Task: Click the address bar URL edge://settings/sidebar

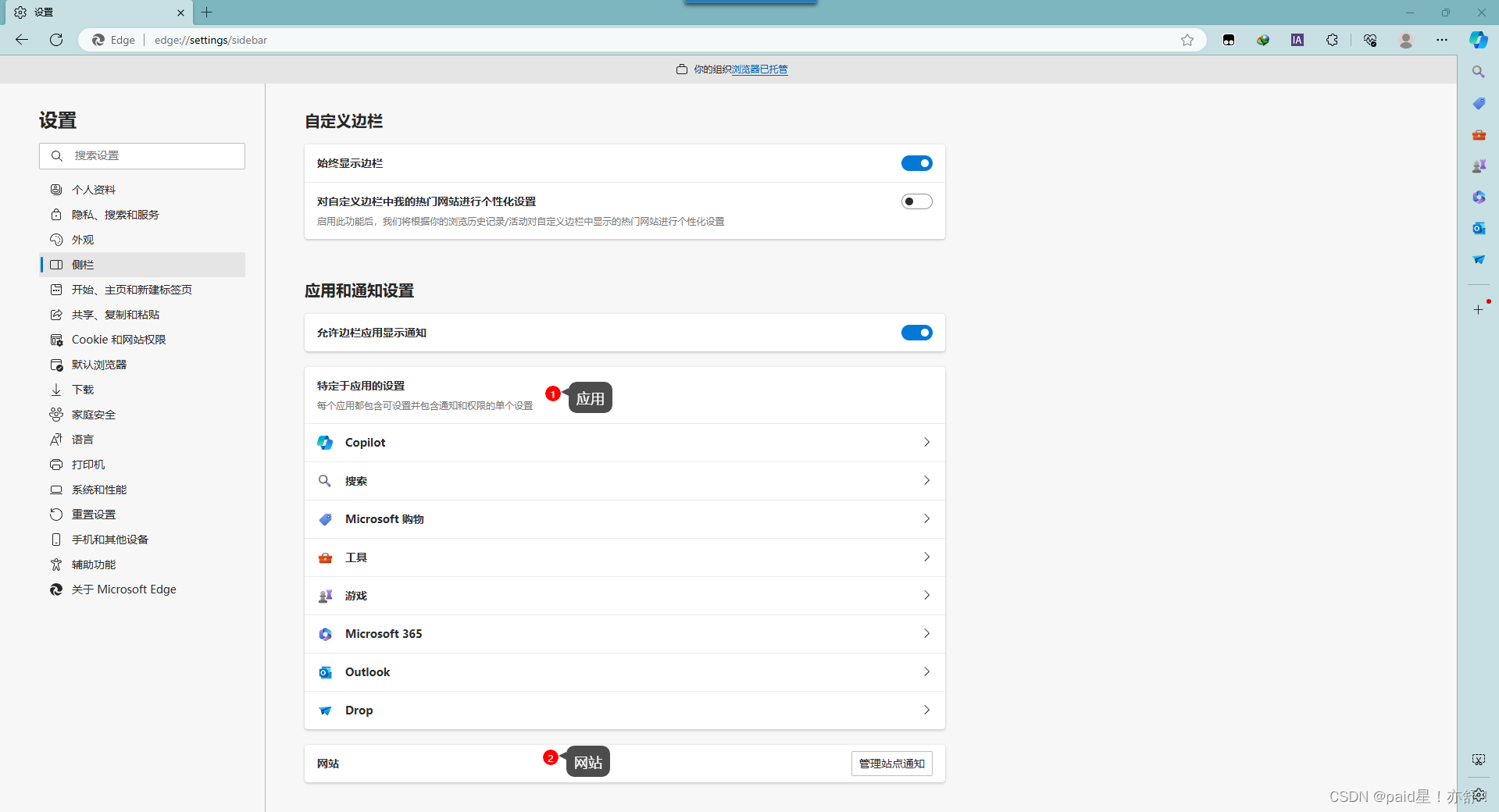Action: pyautogui.click(x=211, y=40)
